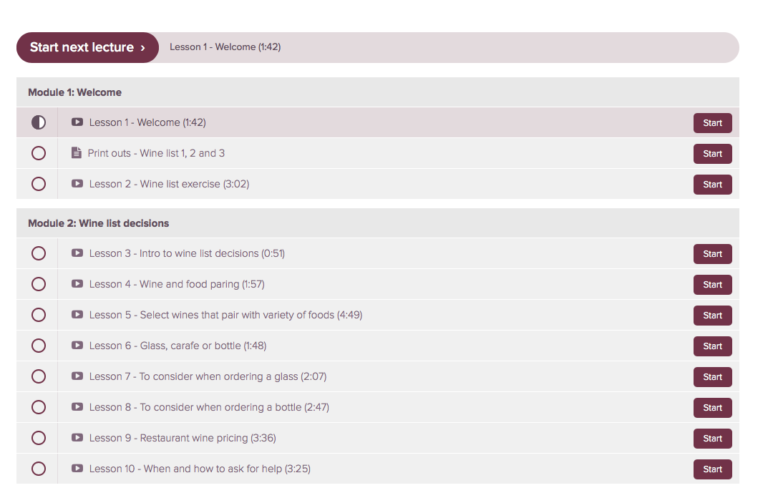This screenshot has width=768, height=493.
Task: Toggle completion circle for Lesson 6
Action: [x=38, y=346]
